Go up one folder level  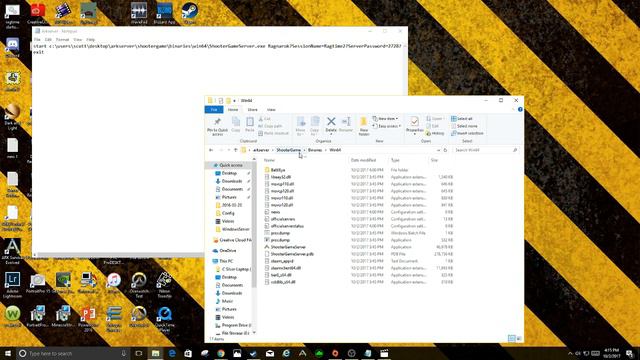[x=236, y=150]
